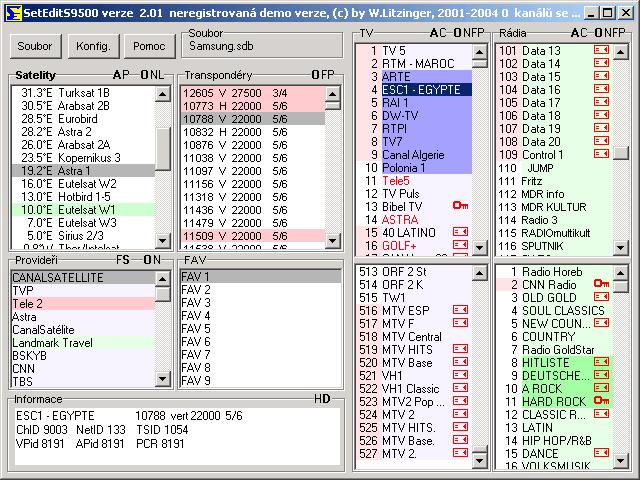Click card icon beside MTV Base 520
This screenshot has width=640, height=480.
click(460, 362)
